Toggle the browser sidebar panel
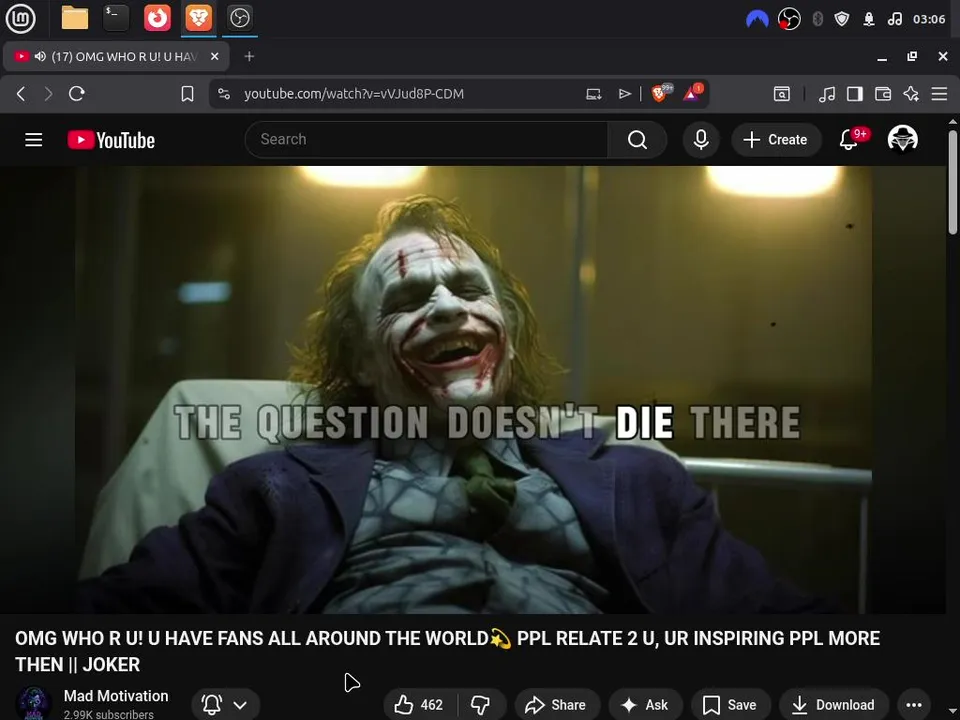Image resolution: width=960 pixels, height=720 pixels. tap(855, 94)
